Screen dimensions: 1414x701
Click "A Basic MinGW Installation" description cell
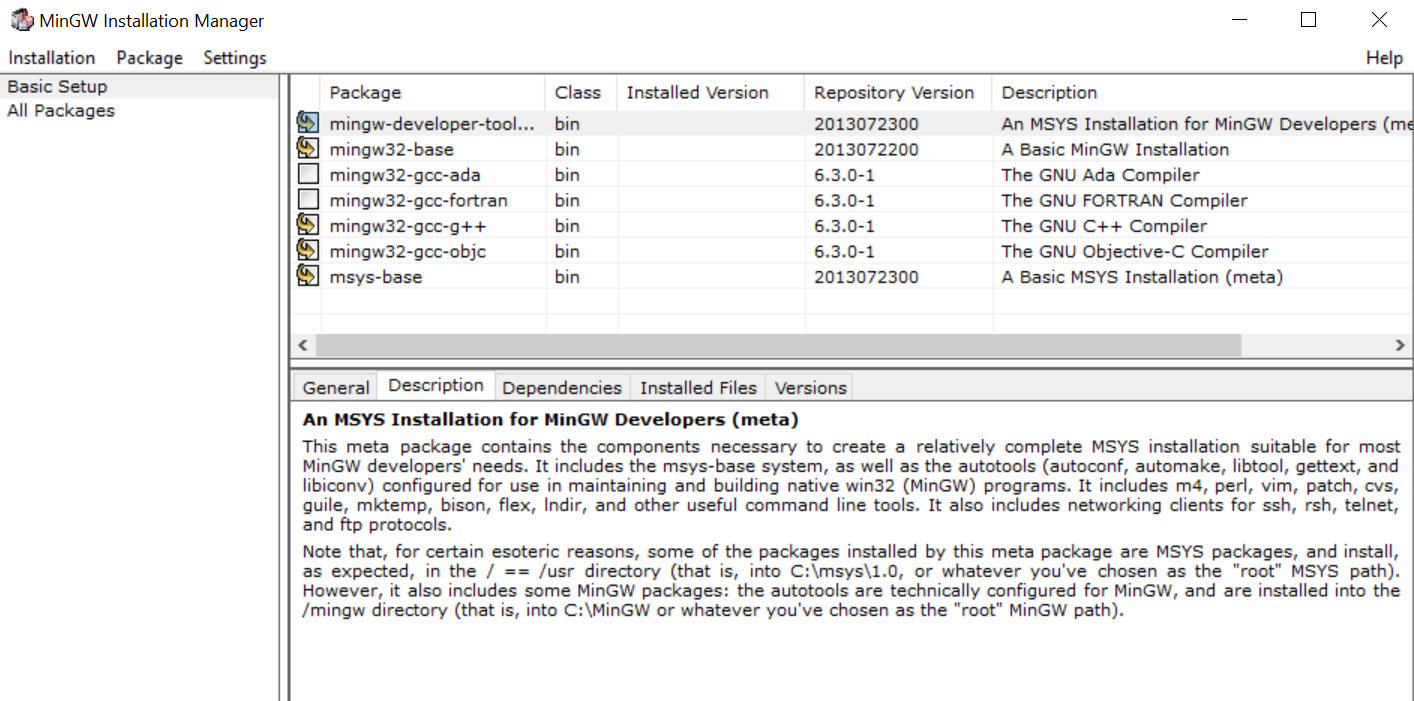click(1115, 149)
